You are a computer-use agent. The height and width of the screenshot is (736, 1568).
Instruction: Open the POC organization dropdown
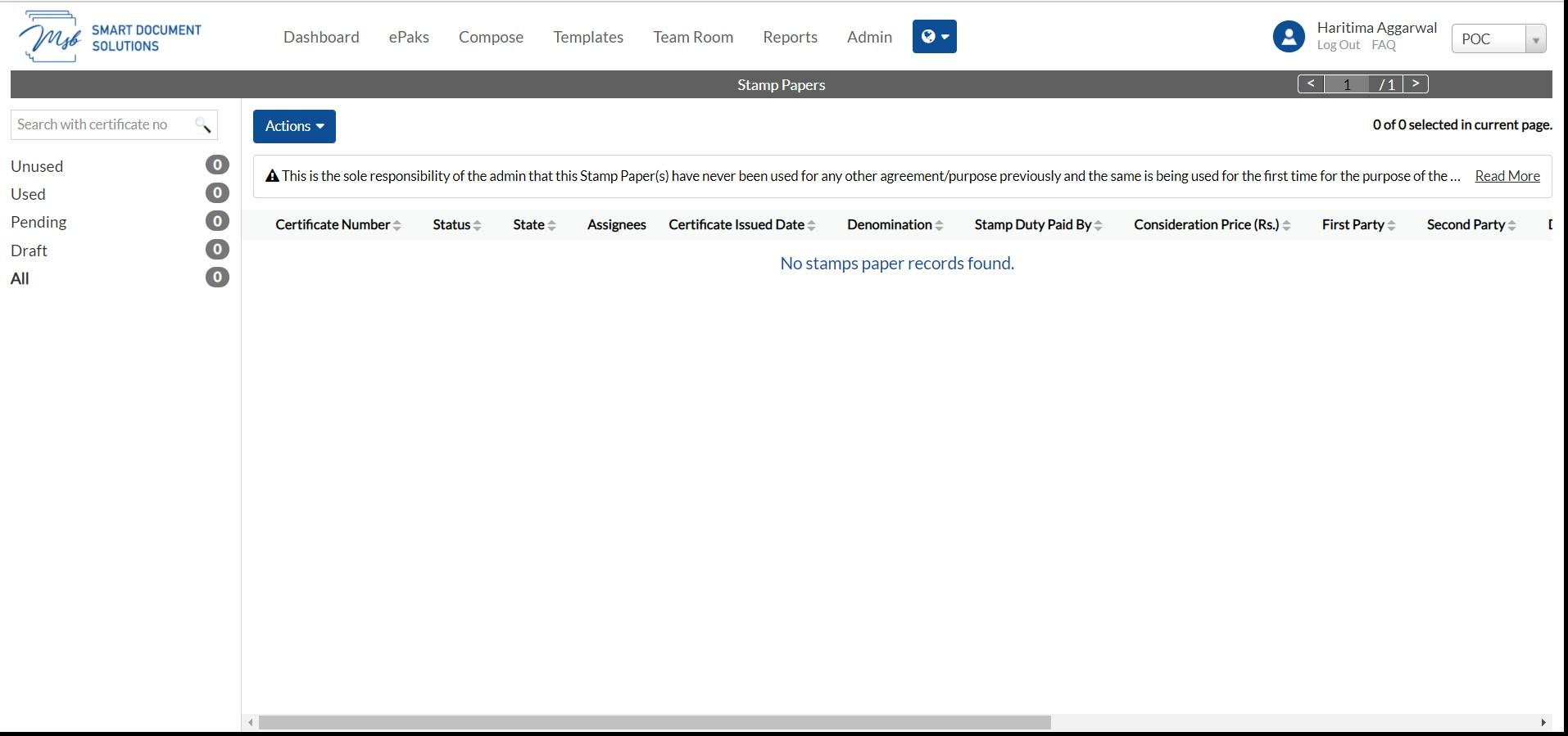coord(1498,38)
